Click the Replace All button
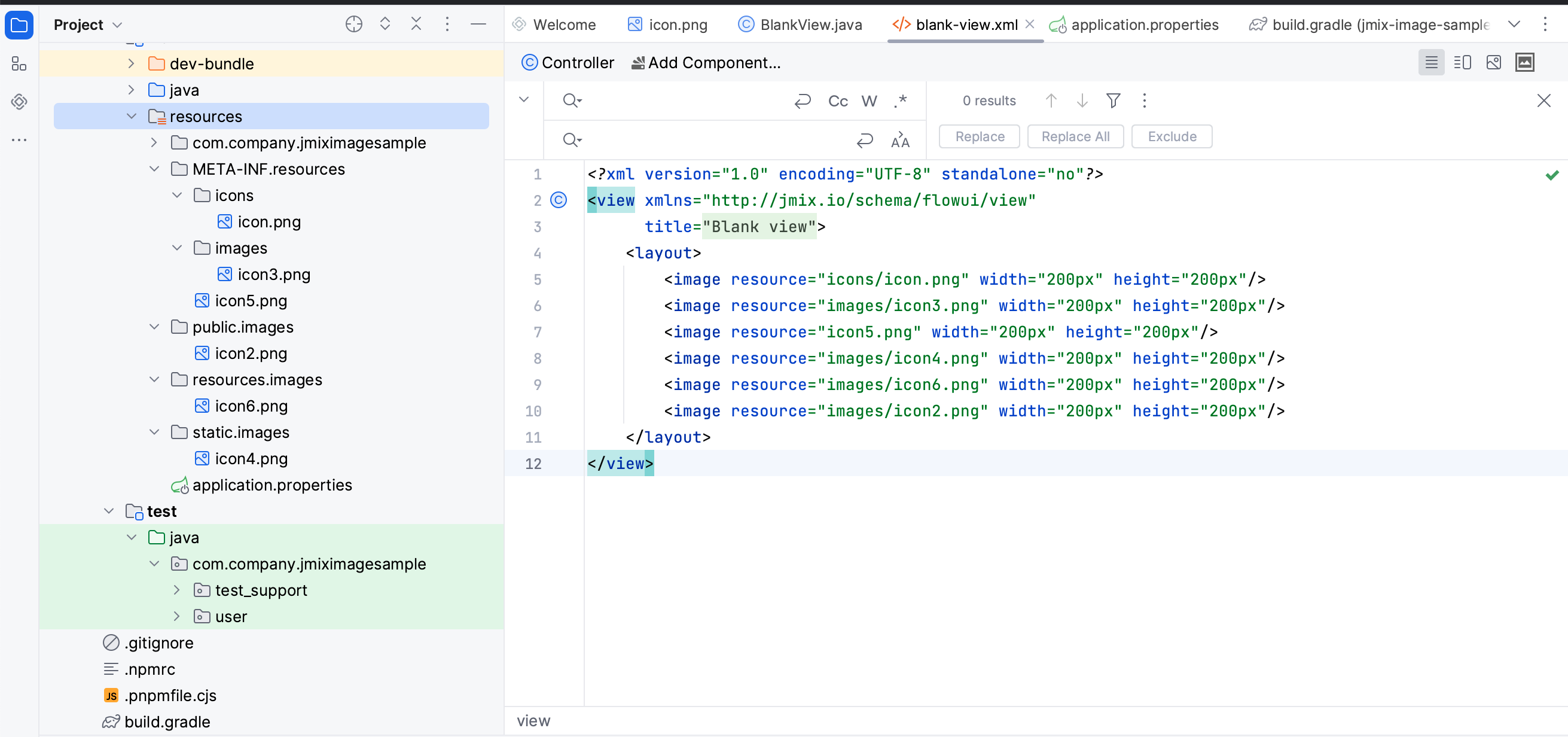 tap(1075, 136)
